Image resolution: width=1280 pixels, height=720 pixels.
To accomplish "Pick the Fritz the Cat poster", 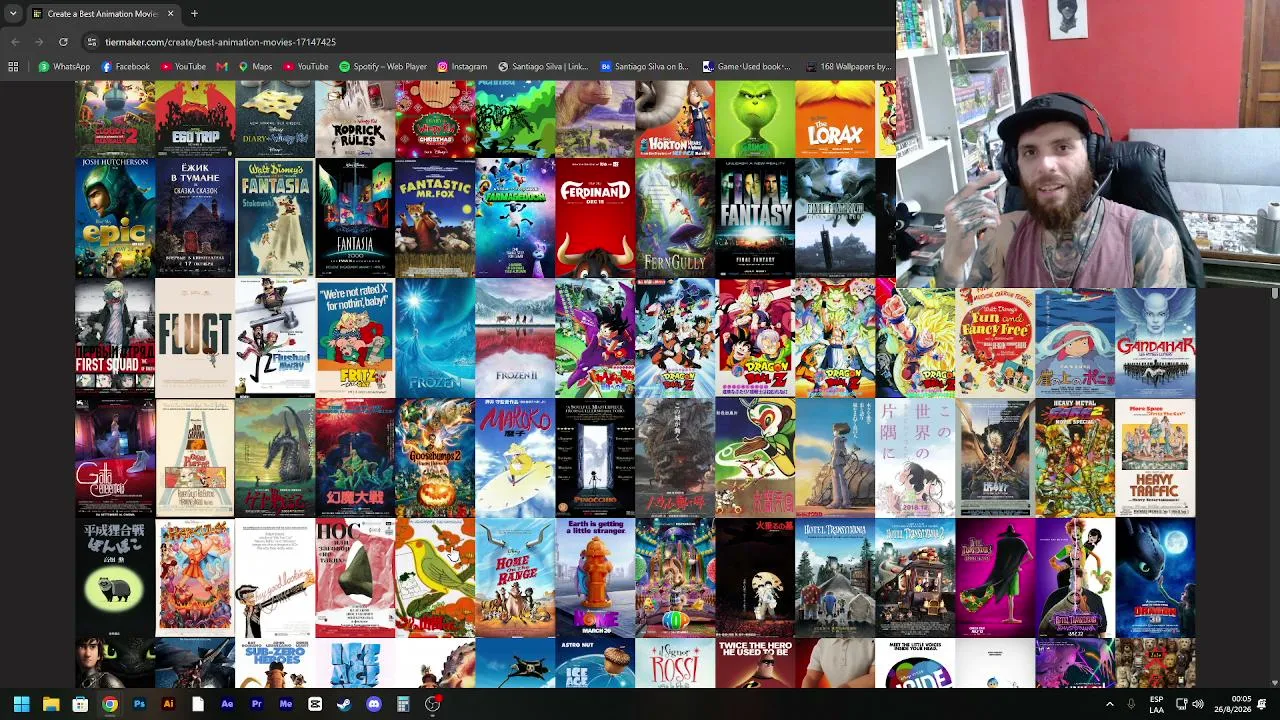I will (x=355, y=338).
